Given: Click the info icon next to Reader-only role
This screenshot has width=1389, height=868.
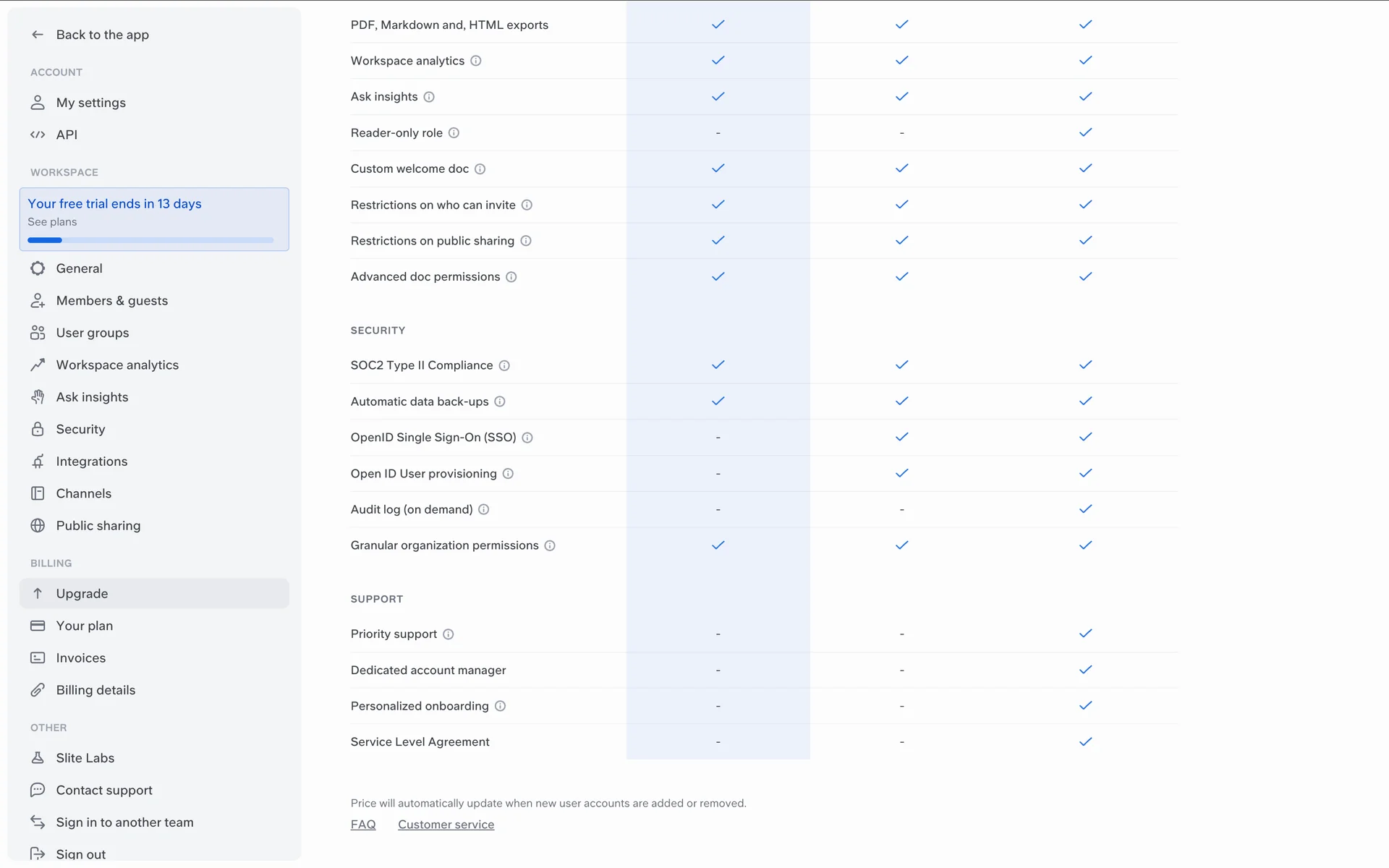Looking at the screenshot, I should pyautogui.click(x=454, y=133).
